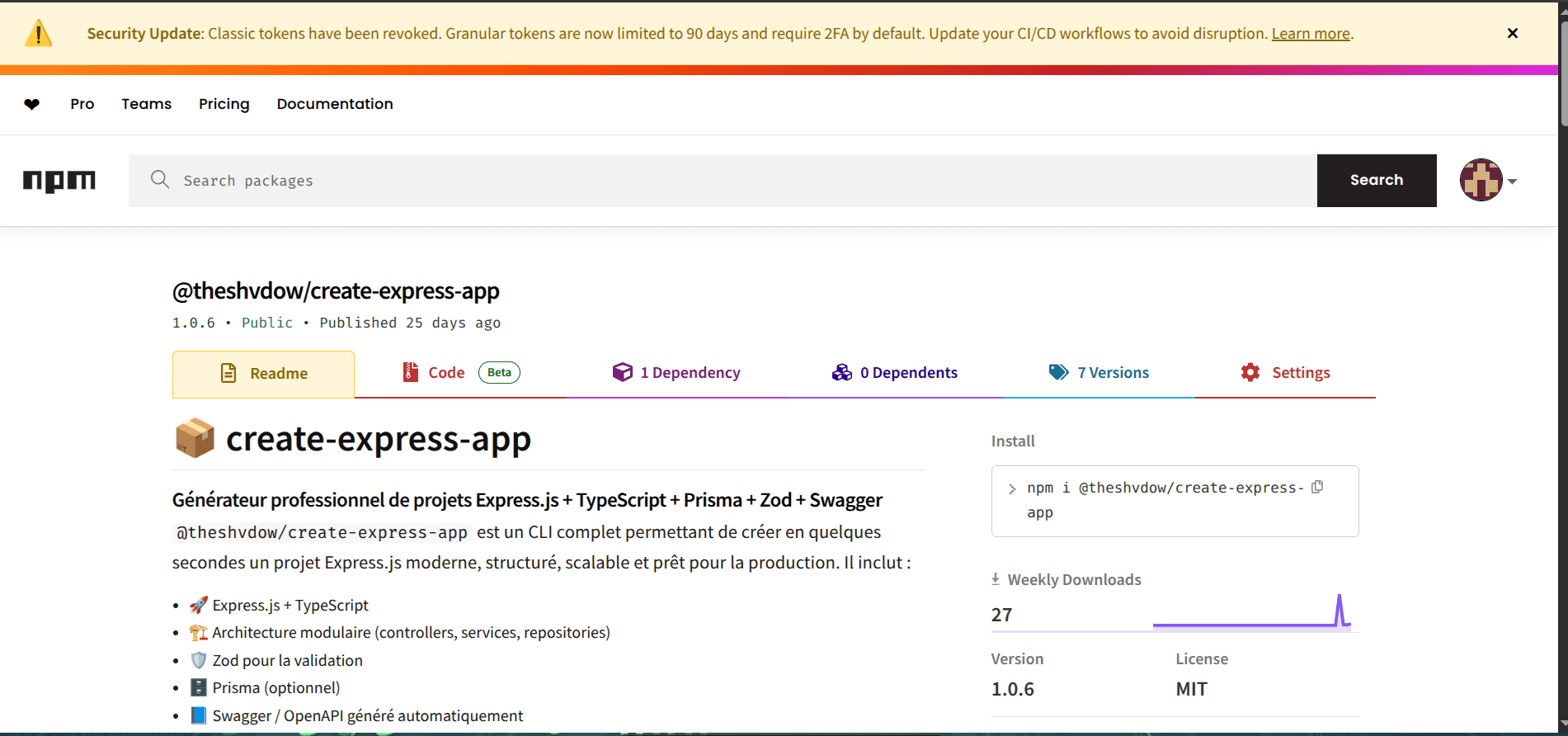Screen dimensions: 1568x736
Task: Focus the Search packages field
Action: coord(723,181)
